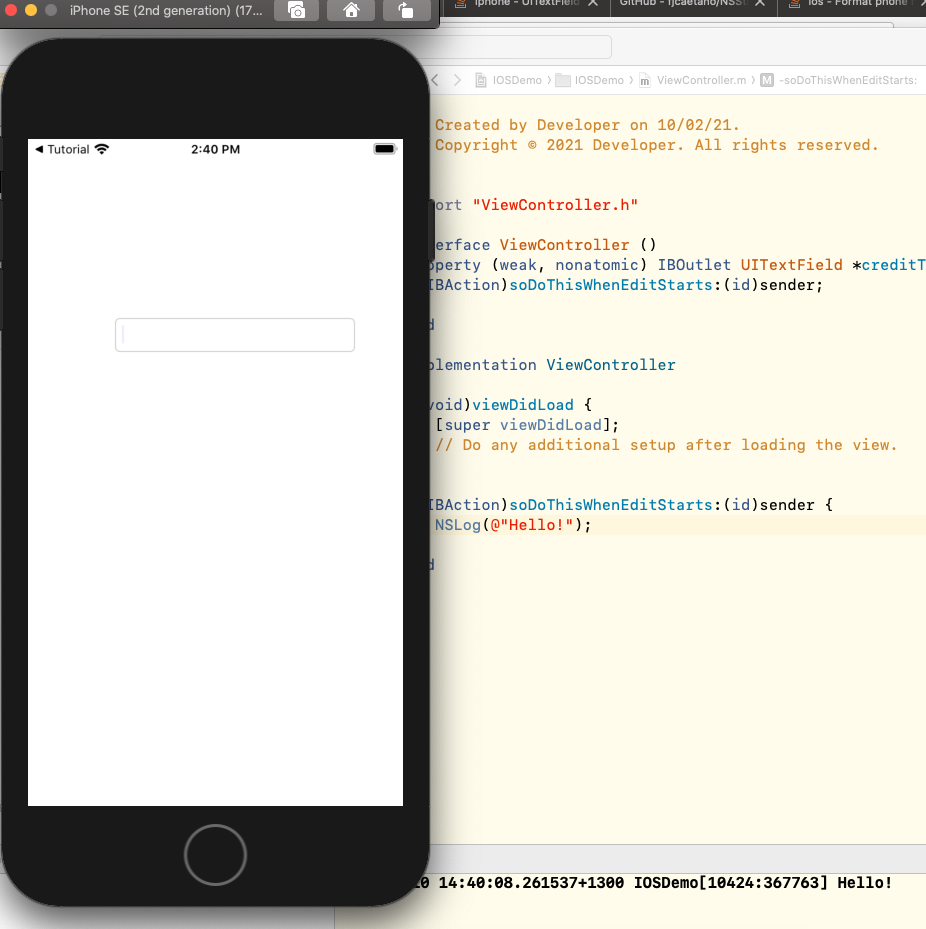Click the UITextField property declaration line
Screen dimensions: 926x929
[677, 265]
